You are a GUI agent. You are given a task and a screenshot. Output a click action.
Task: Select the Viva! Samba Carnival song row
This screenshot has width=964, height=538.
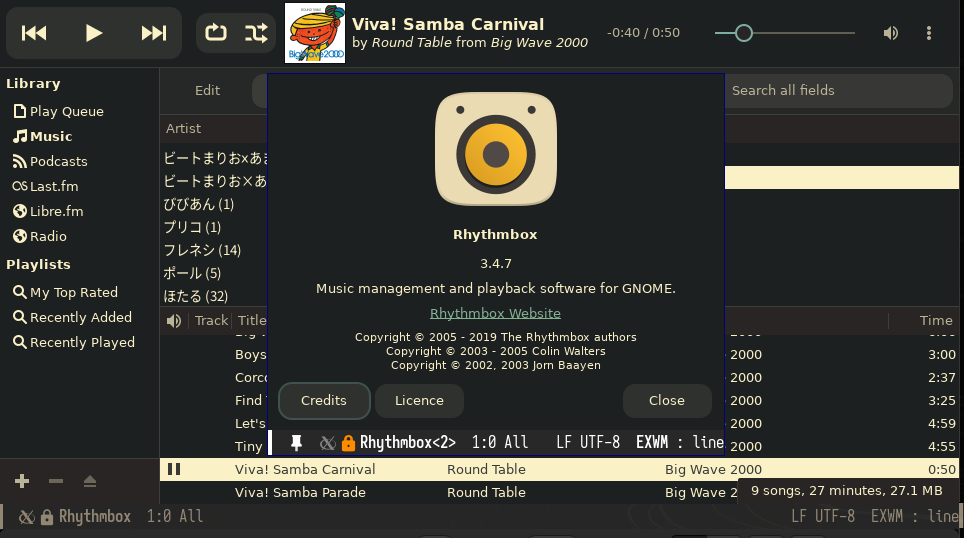(559, 470)
